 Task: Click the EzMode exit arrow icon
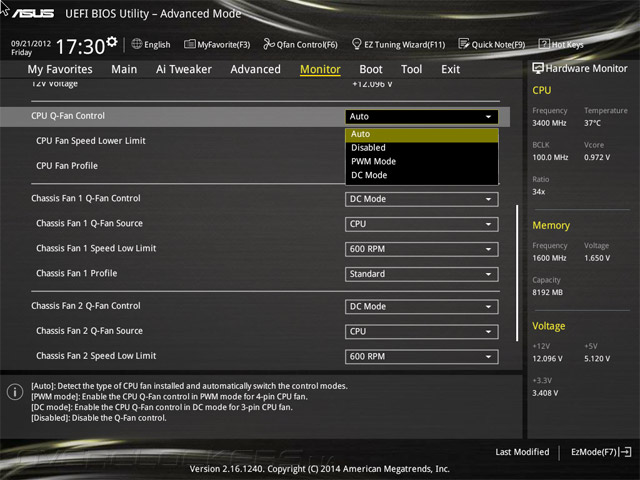click(x=625, y=452)
